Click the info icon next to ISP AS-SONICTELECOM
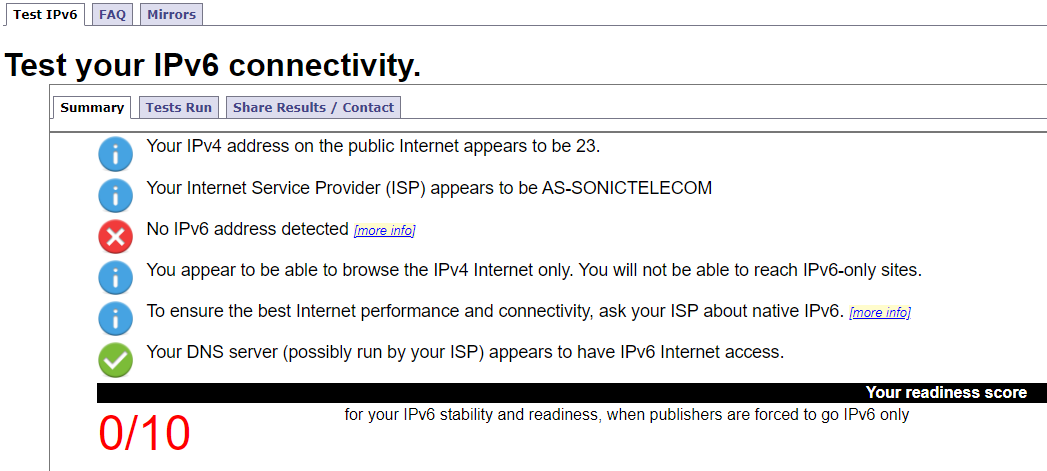Viewport: 1047px width, 471px height. [x=116, y=196]
